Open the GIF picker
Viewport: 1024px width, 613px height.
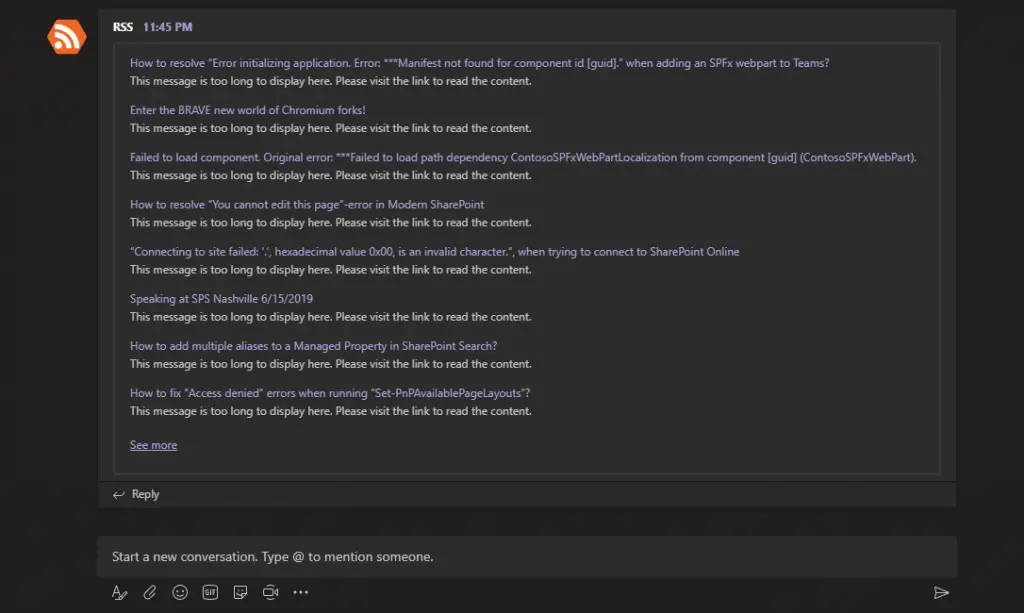click(210, 592)
